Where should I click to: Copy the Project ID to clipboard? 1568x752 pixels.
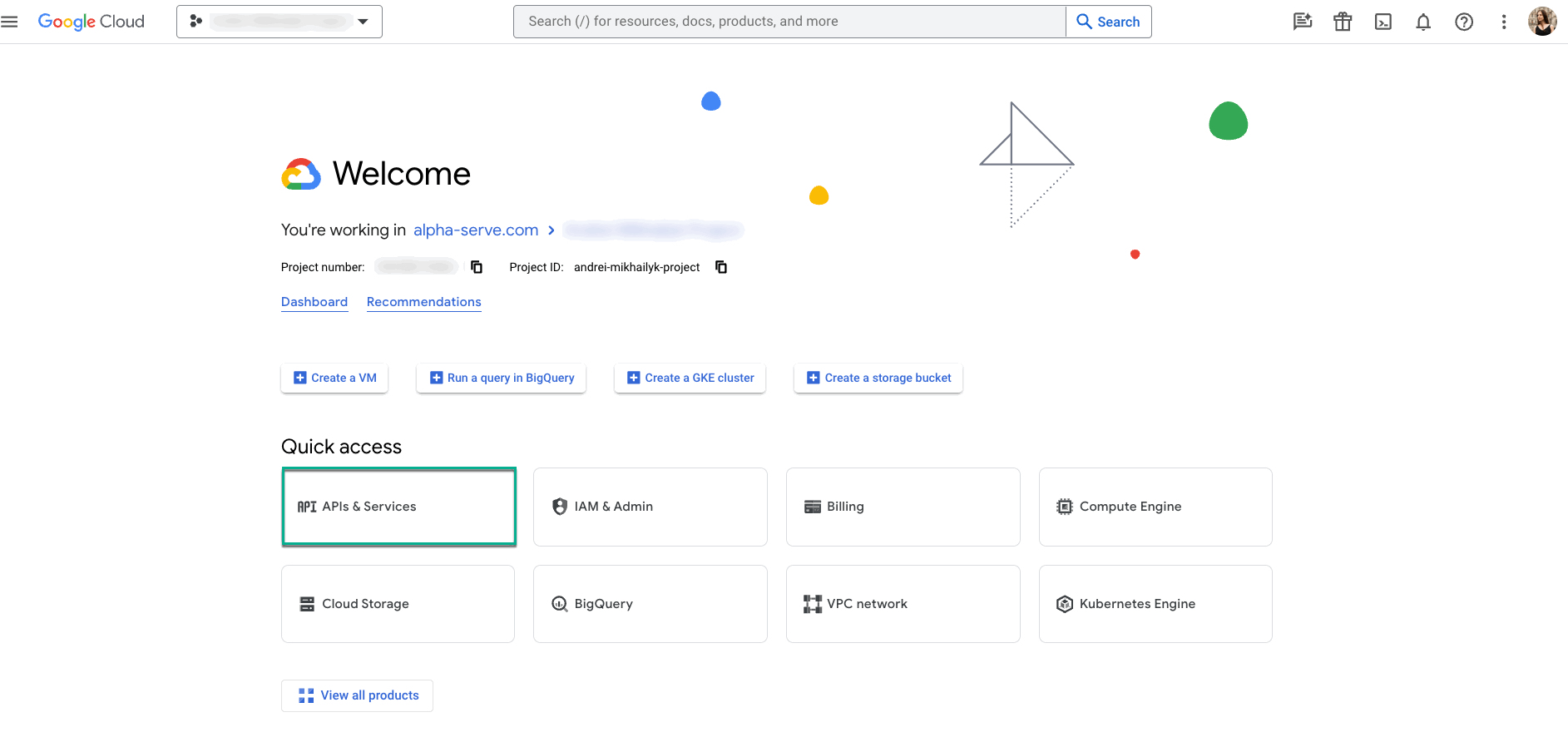tap(720, 267)
